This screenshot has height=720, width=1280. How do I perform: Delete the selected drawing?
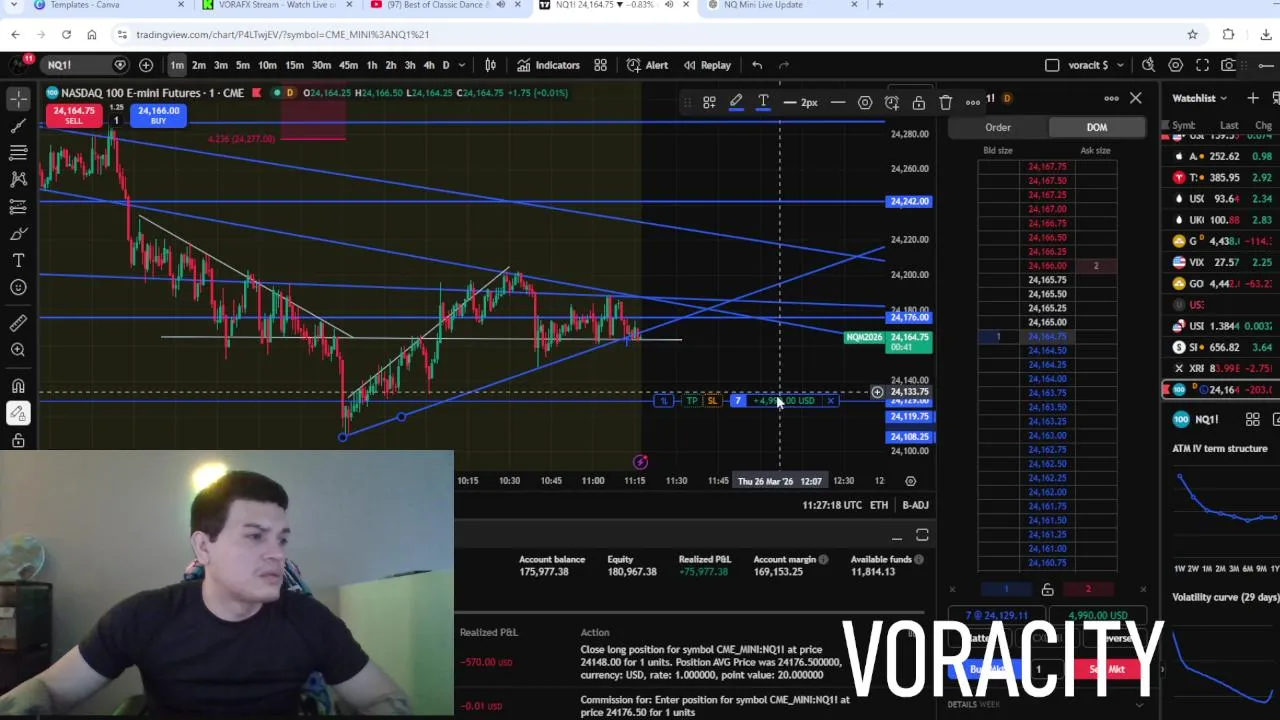(946, 102)
